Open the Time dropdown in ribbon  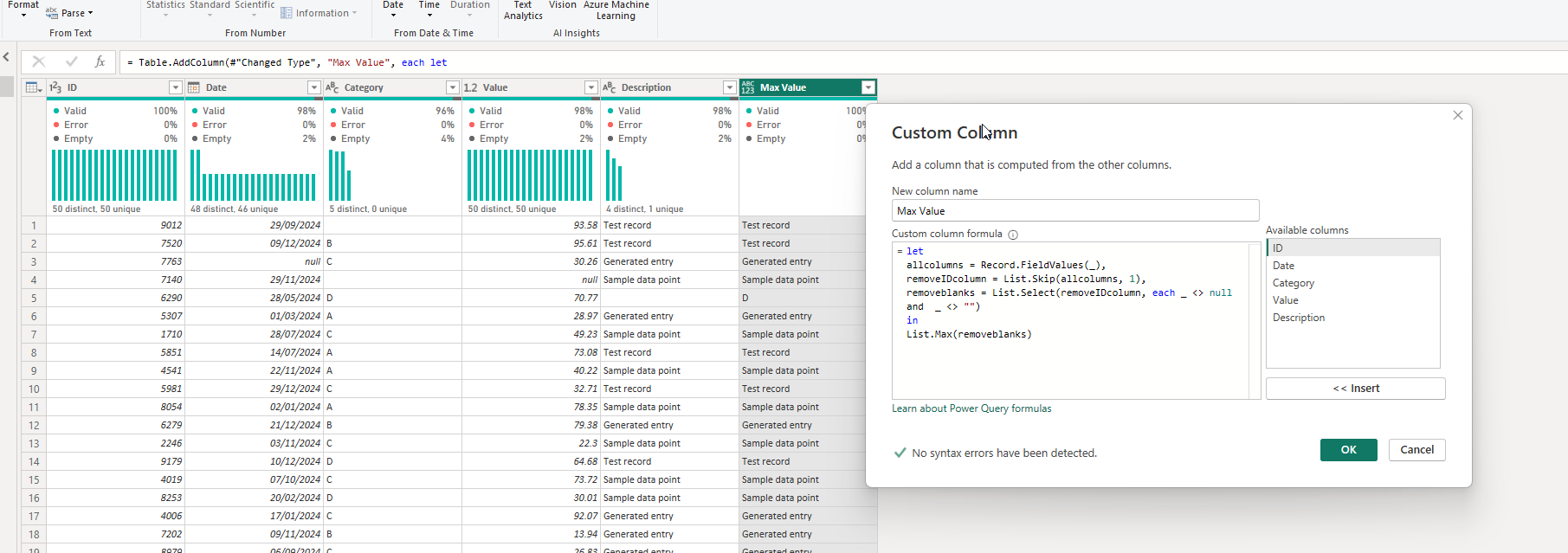(x=429, y=8)
